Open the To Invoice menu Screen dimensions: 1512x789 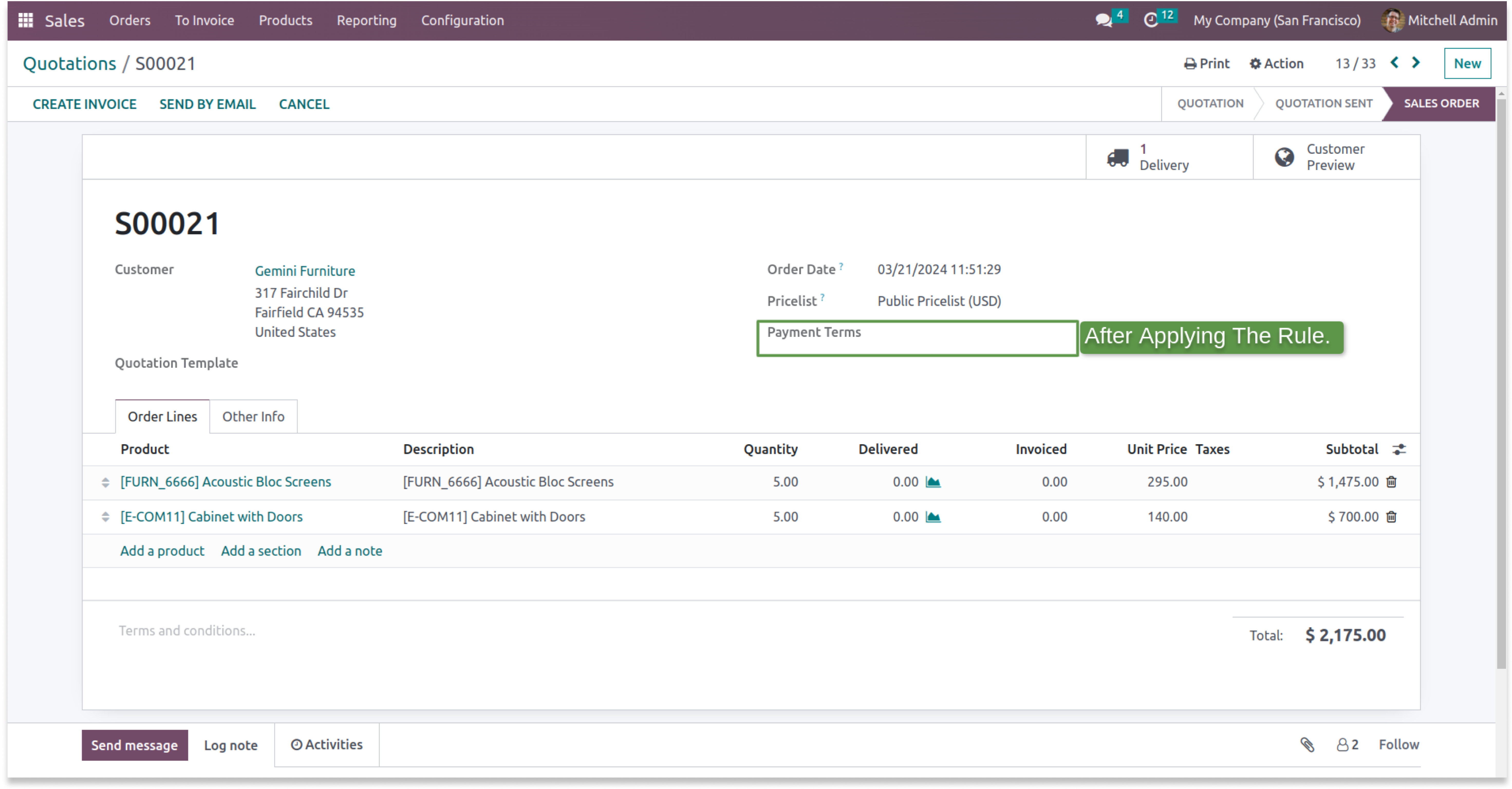(x=204, y=21)
